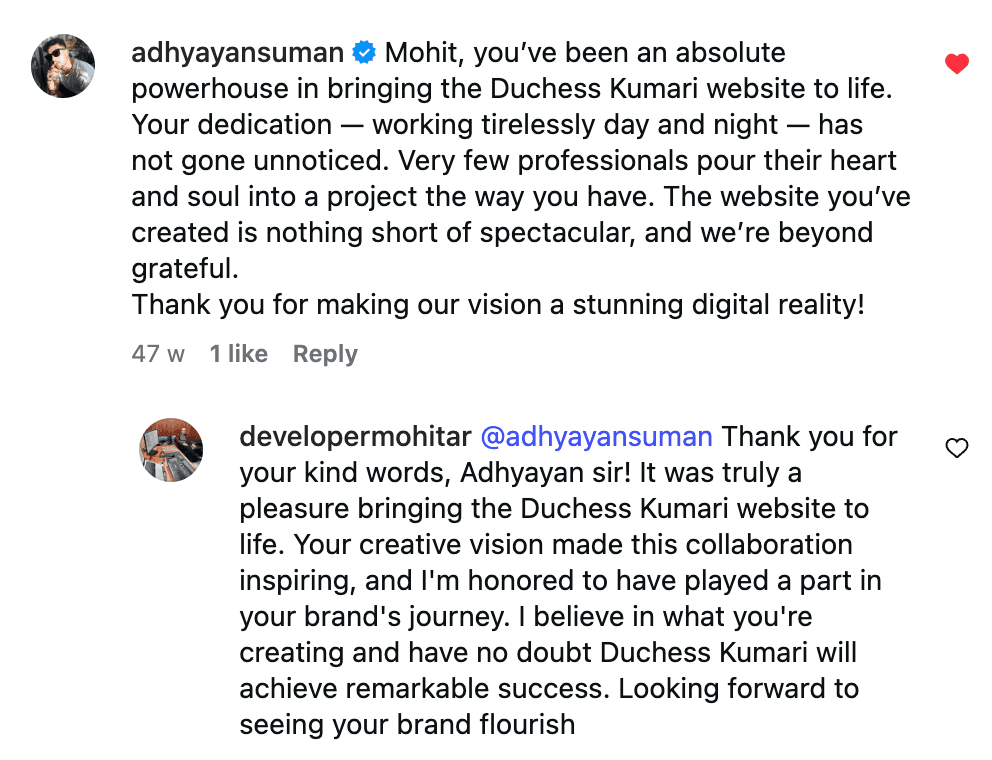Click developermohitar's circular avatar thumbnail
The height and width of the screenshot is (760, 992).
170,449
